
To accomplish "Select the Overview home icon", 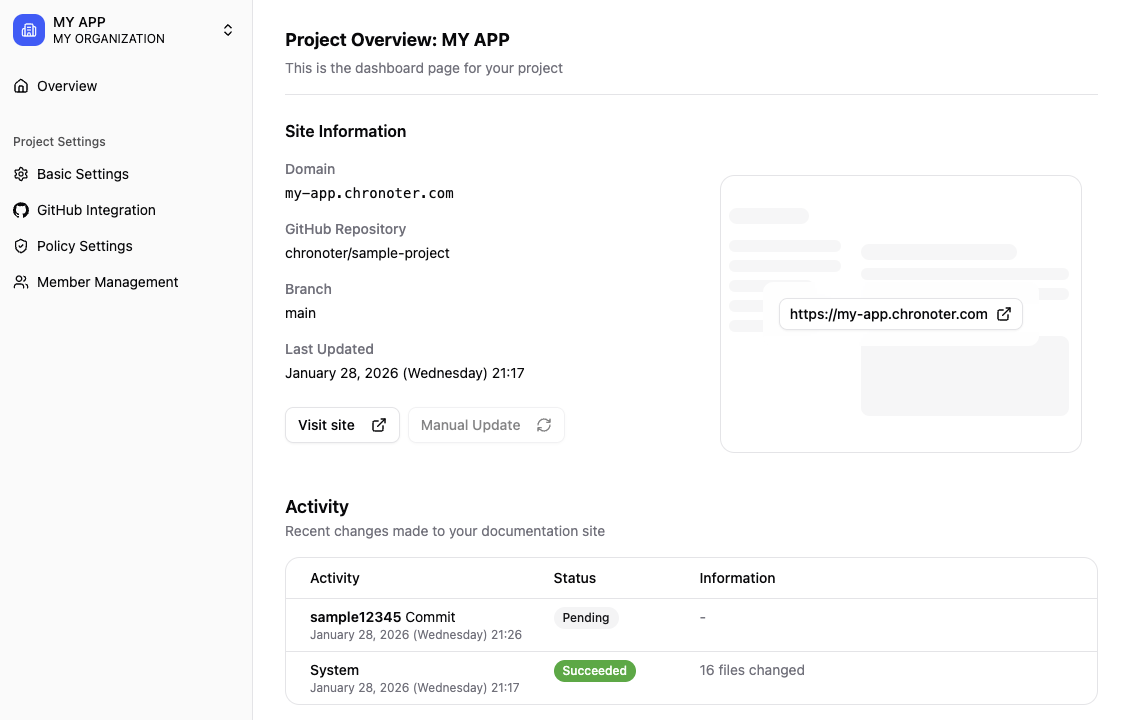I will point(21,86).
